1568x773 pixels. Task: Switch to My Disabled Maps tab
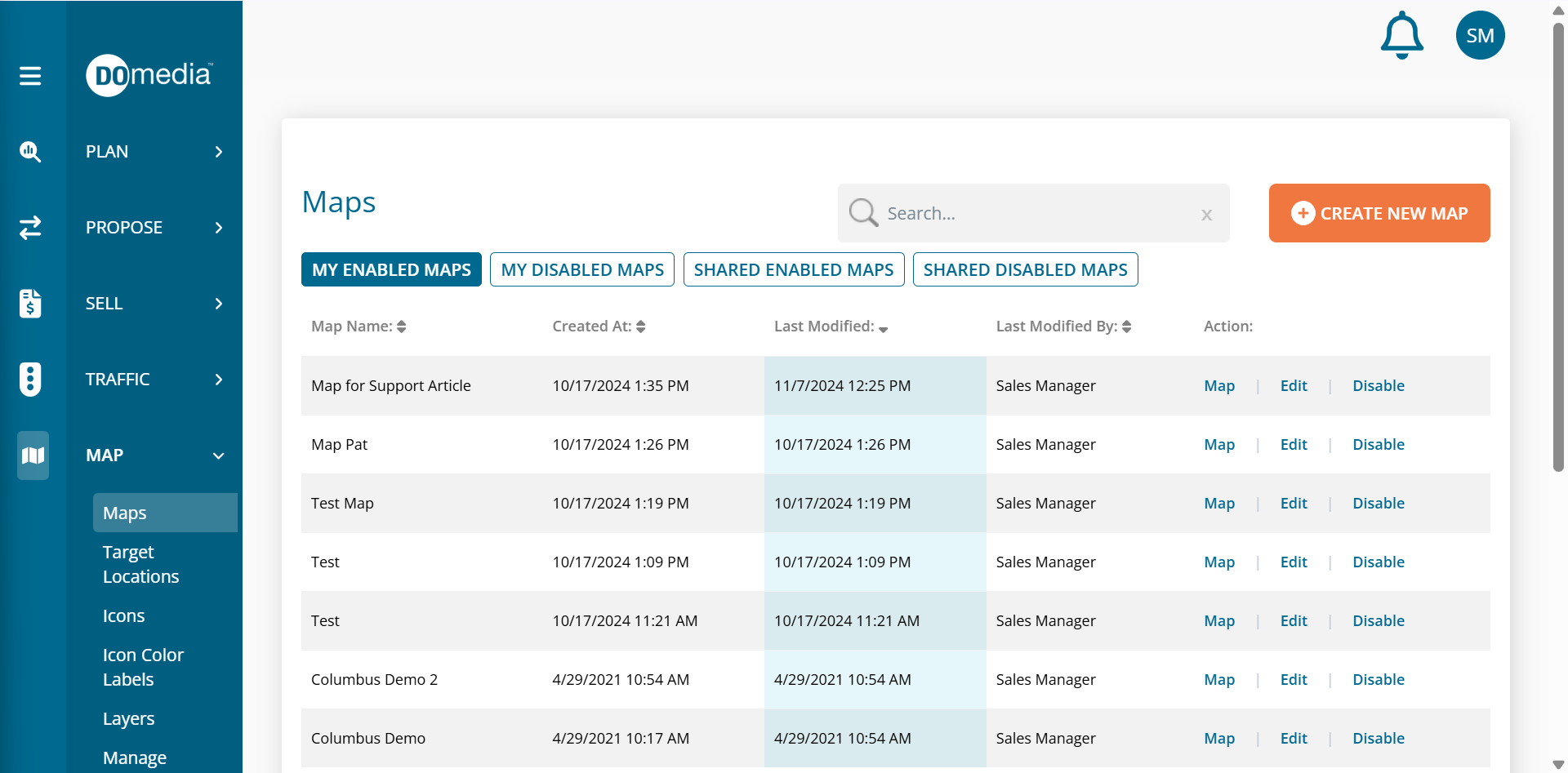(x=582, y=270)
